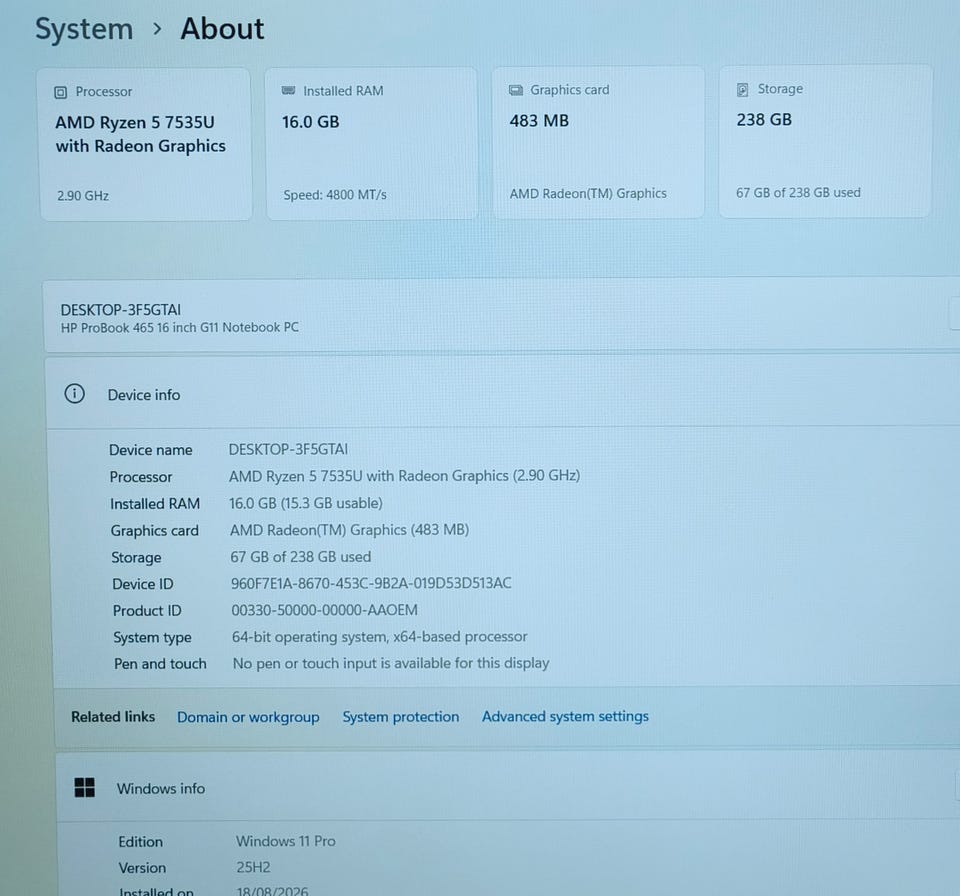Click the Device ID label
The height and width of the screenshot is (896, 960).
click(x=143, y=584)
